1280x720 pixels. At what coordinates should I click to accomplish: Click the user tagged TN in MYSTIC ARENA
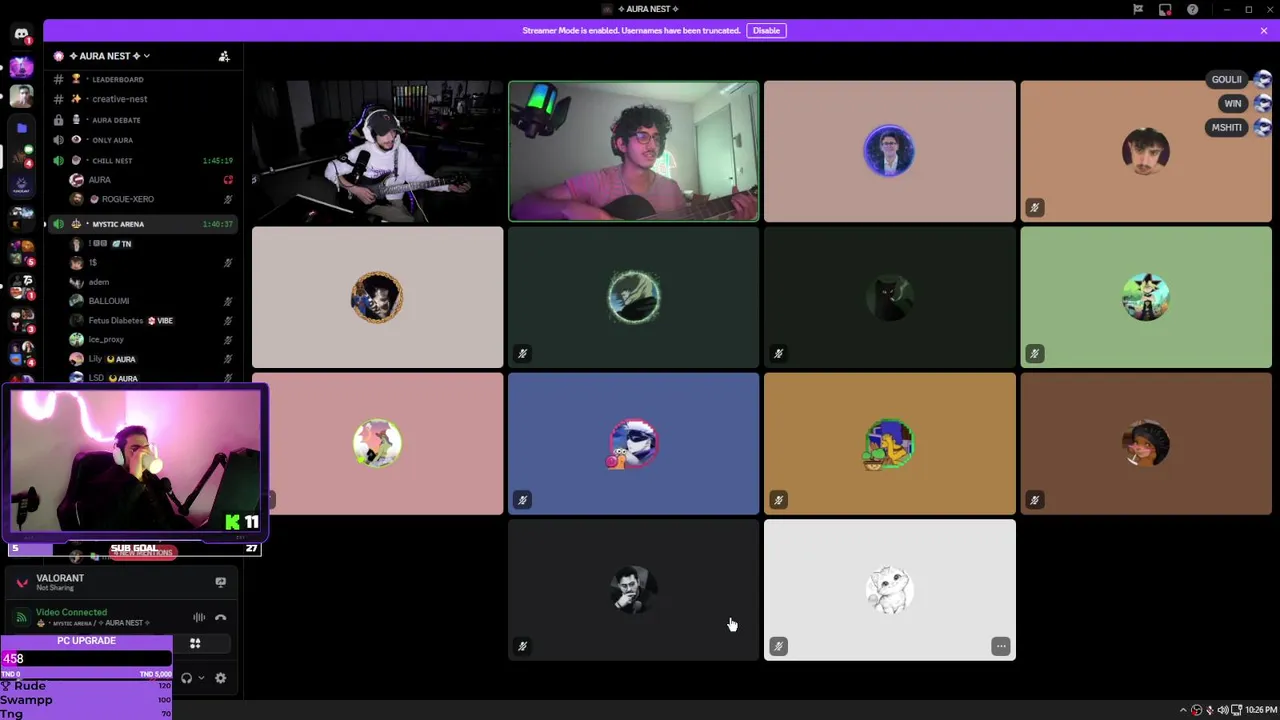[152, 243]
